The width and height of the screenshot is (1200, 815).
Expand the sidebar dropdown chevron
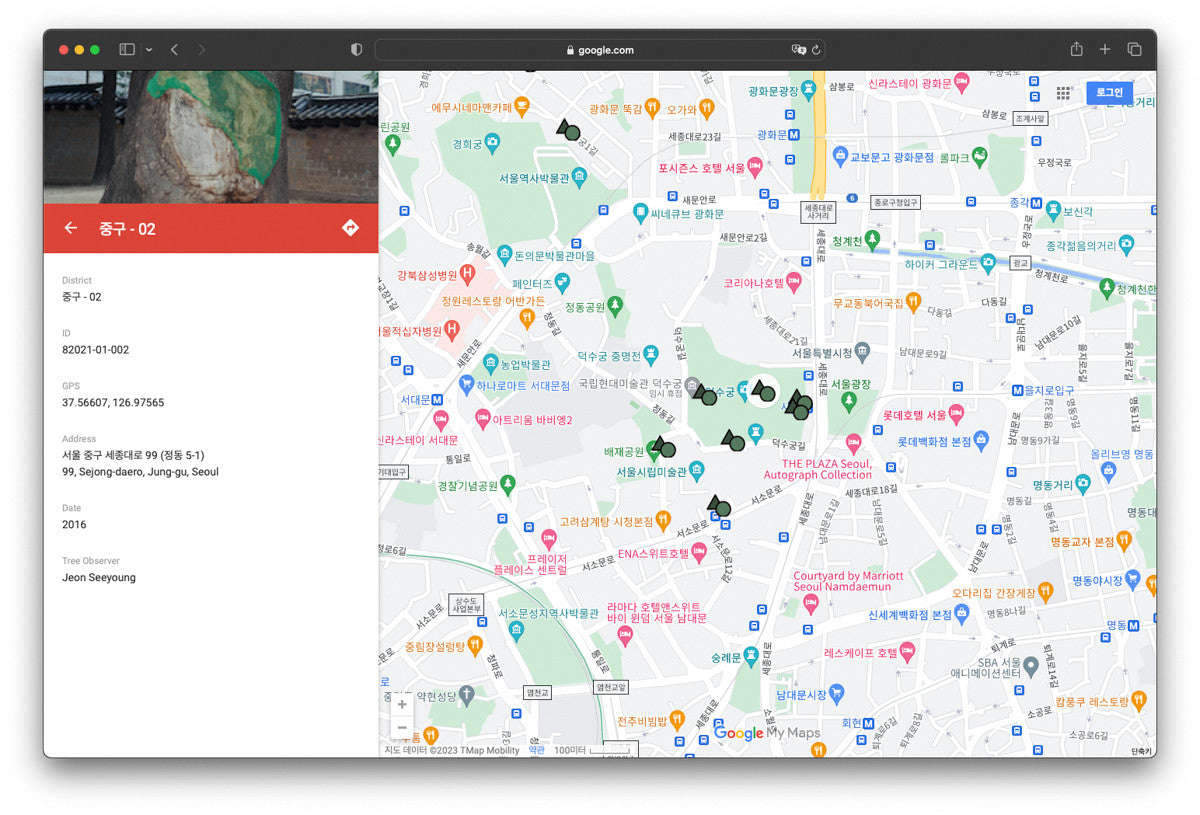(x=149, y=49)
